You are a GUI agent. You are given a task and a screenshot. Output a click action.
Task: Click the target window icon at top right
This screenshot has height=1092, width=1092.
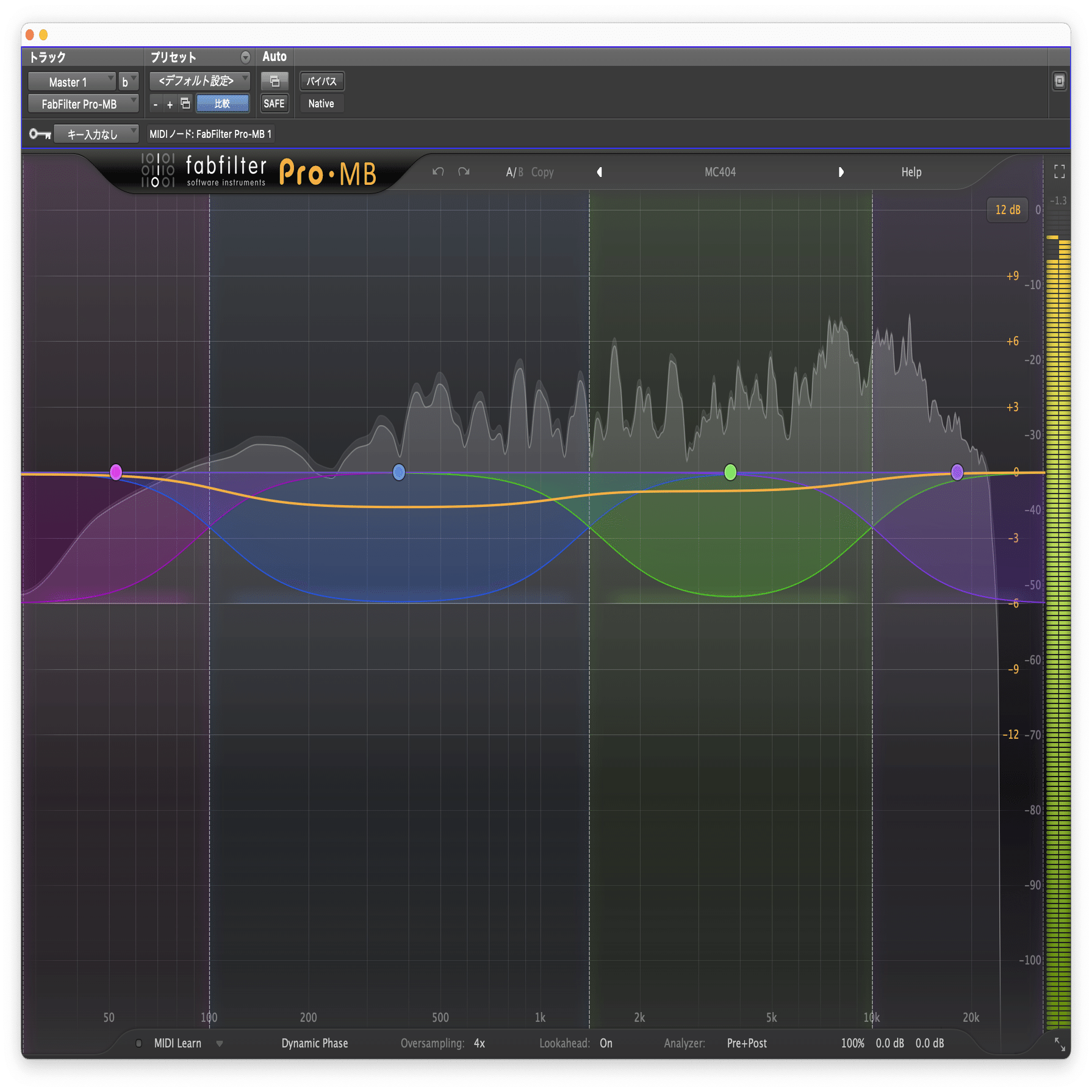[1060, 81]
